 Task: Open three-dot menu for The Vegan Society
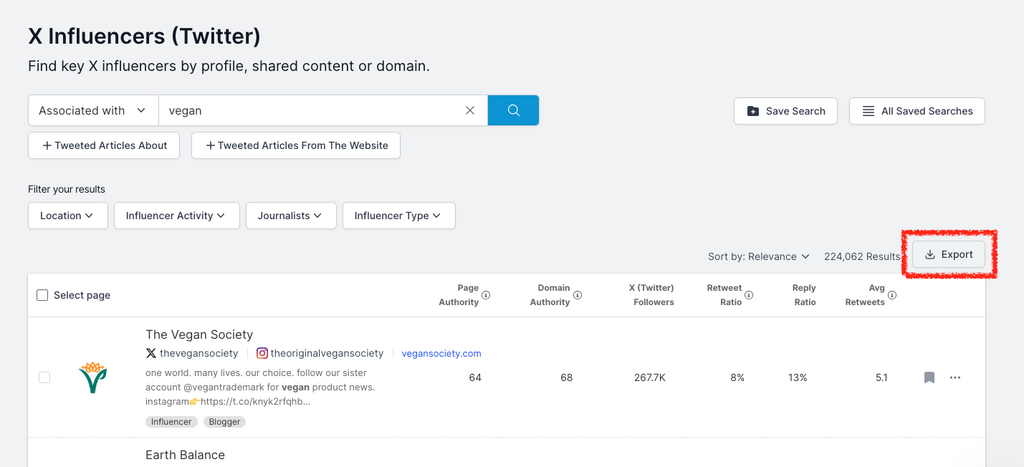pyautogui.click(x=955, y=378)
